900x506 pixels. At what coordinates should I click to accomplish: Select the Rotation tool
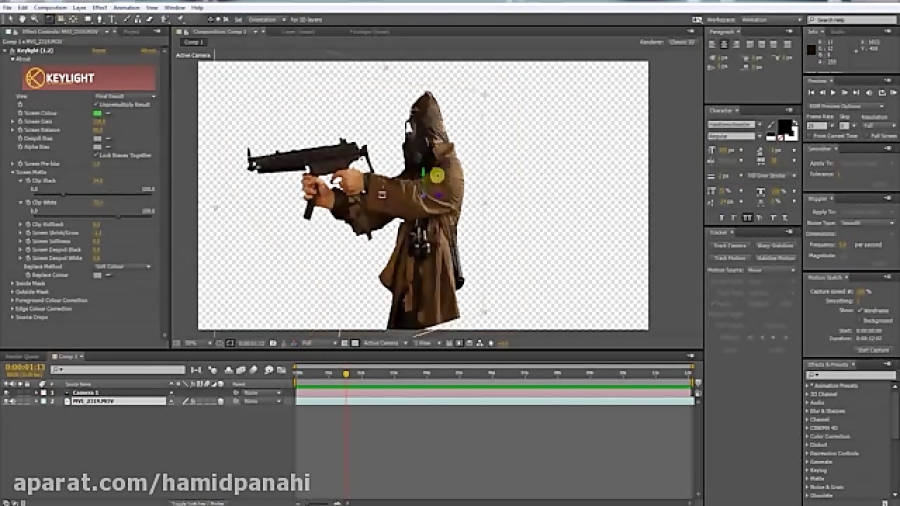[x=49, y=20]
